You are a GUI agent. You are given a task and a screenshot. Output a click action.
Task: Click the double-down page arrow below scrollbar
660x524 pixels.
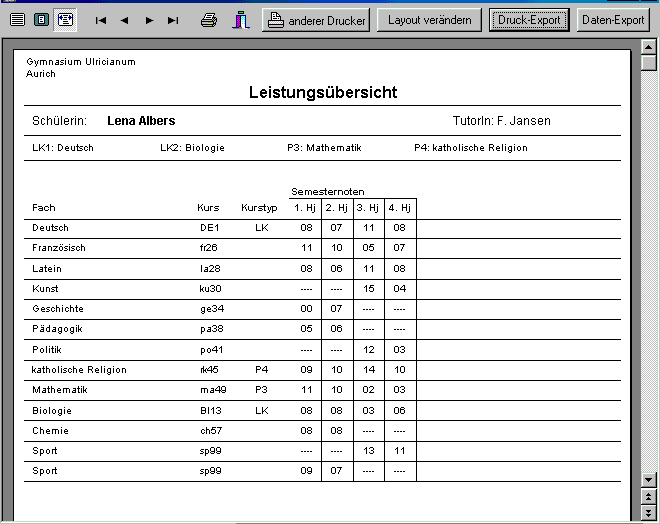[x=649, y=513]
